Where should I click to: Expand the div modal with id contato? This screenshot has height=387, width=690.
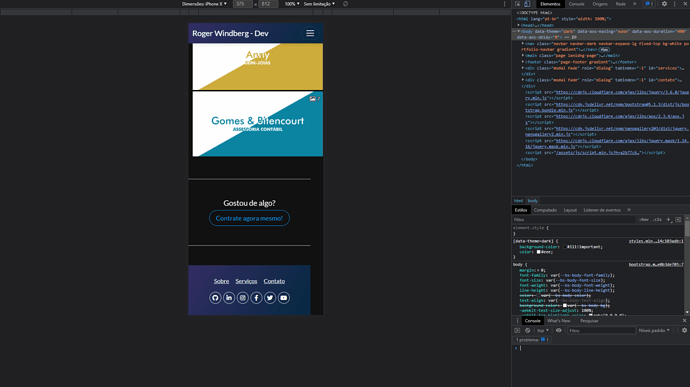click(x=523, y=80)
